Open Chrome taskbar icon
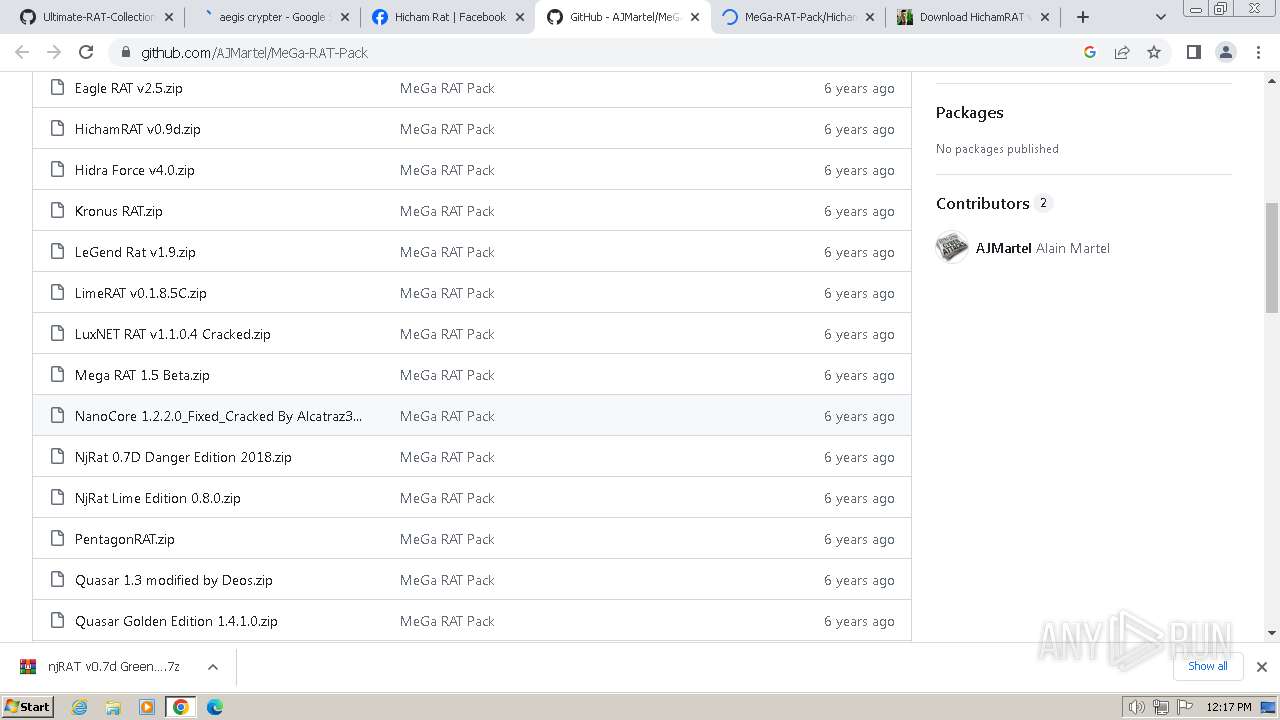Viewport: 1280px width, 720px height. coord(180,707)
